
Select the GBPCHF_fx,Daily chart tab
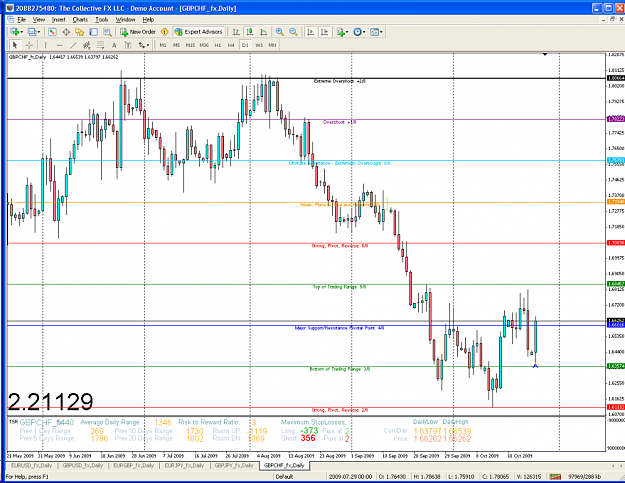284,465
